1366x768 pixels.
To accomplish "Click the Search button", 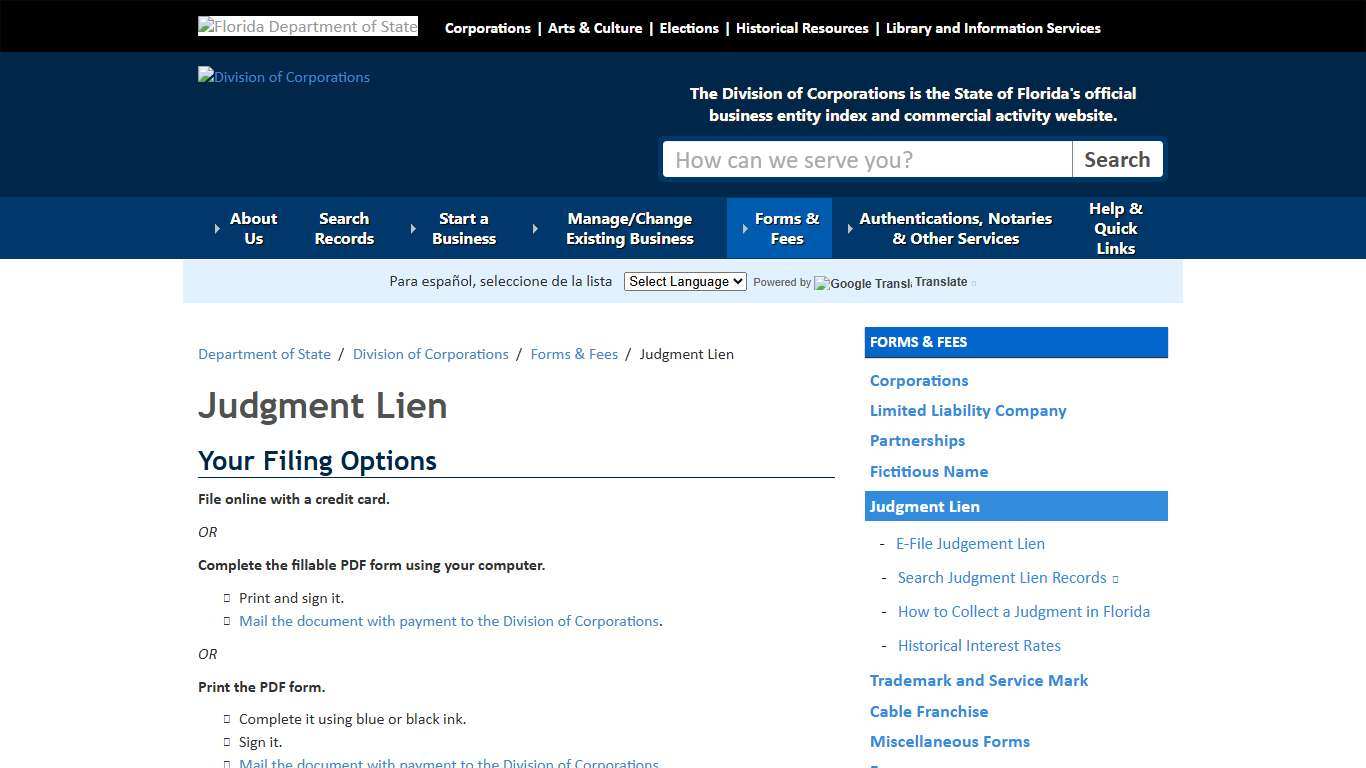I will [x=1117, y=159].
